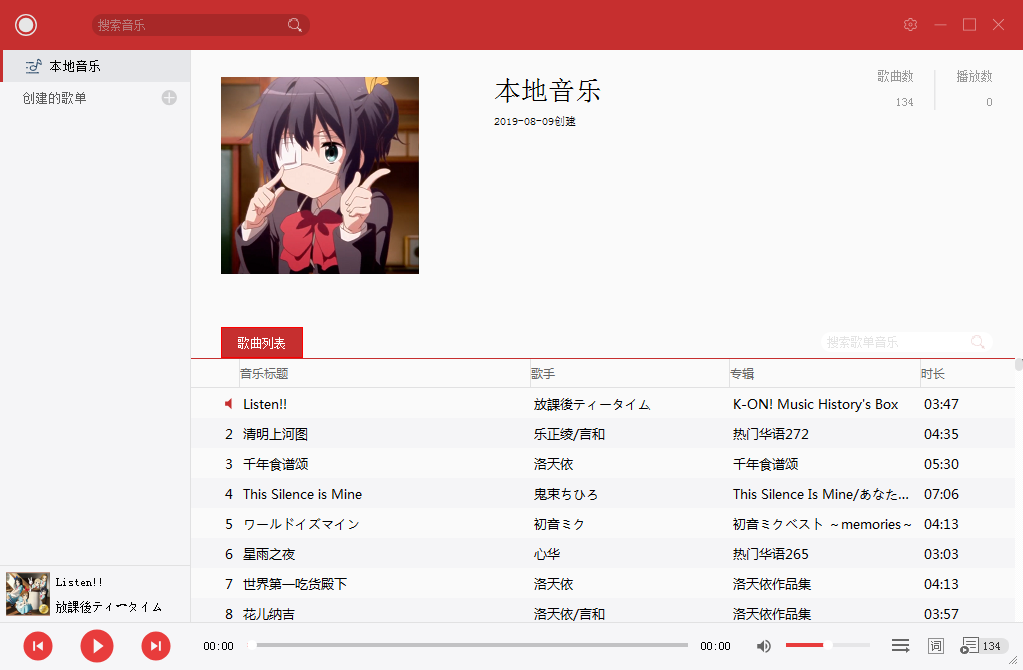This screenshot has height=670, width=1023.
Task: Click the red speaker icon beside Listen!!
Action: point(228,404)
